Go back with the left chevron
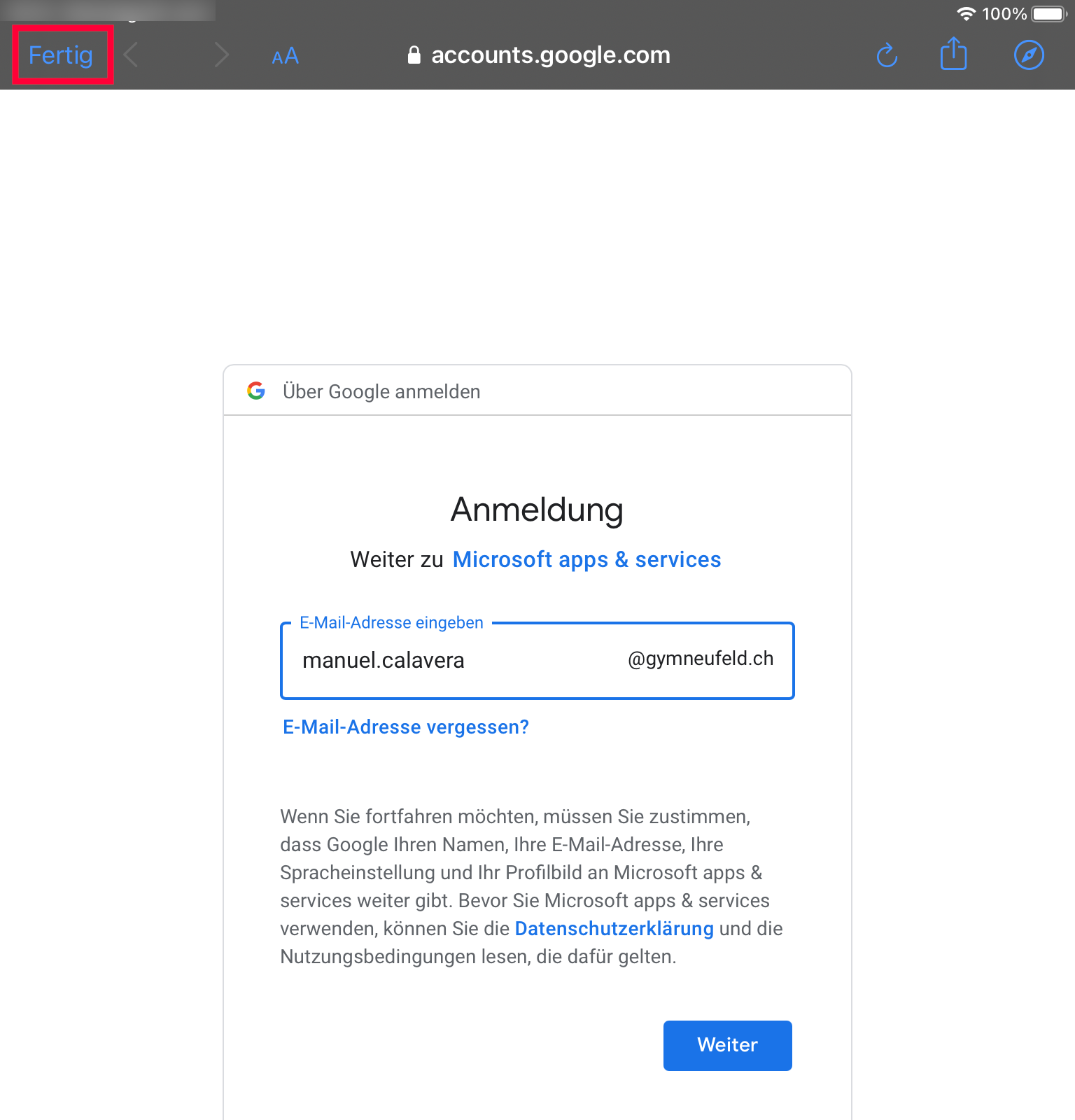Viewport: 1075px width, 1120px height. [x=131, y=55]
